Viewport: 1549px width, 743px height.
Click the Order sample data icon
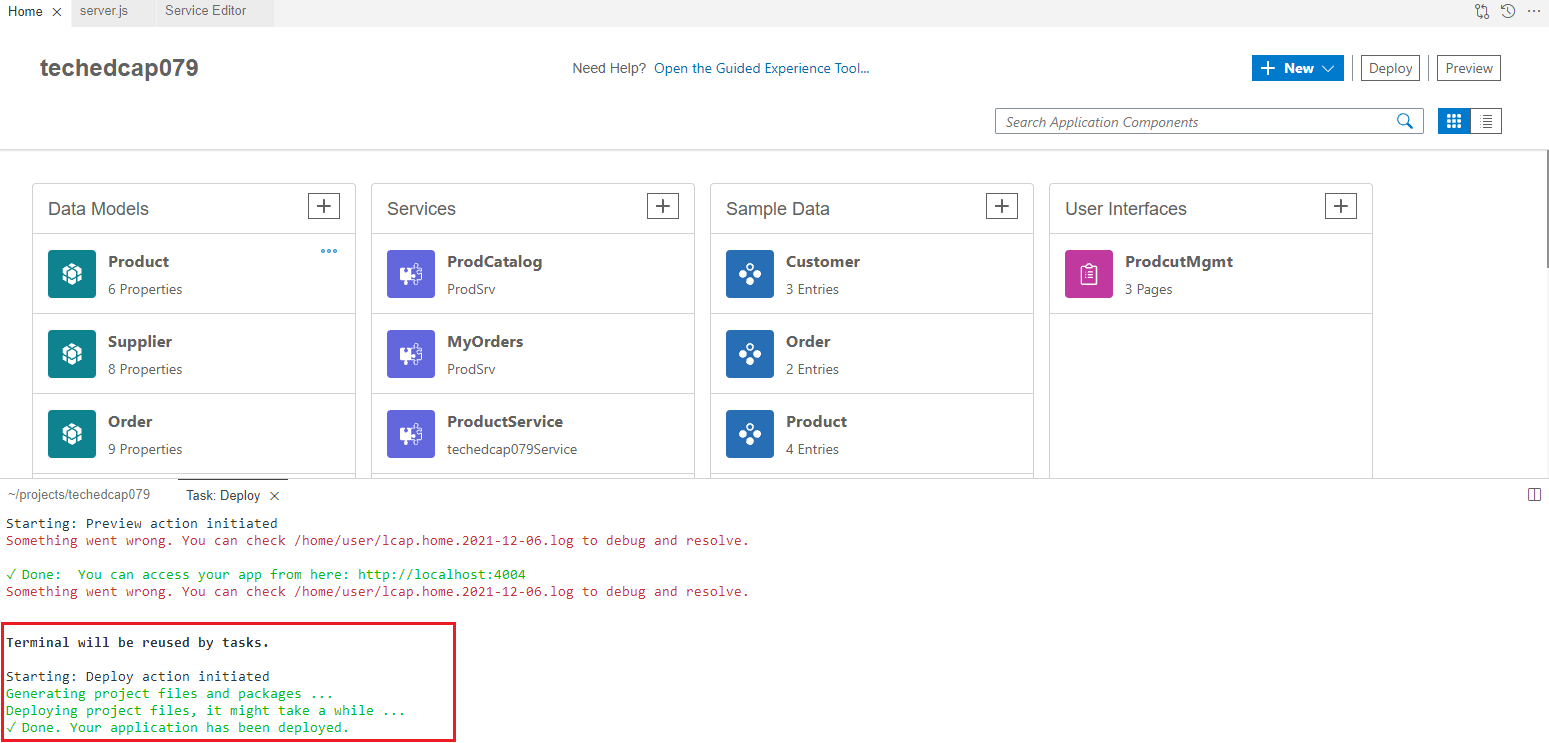point(750,354)
